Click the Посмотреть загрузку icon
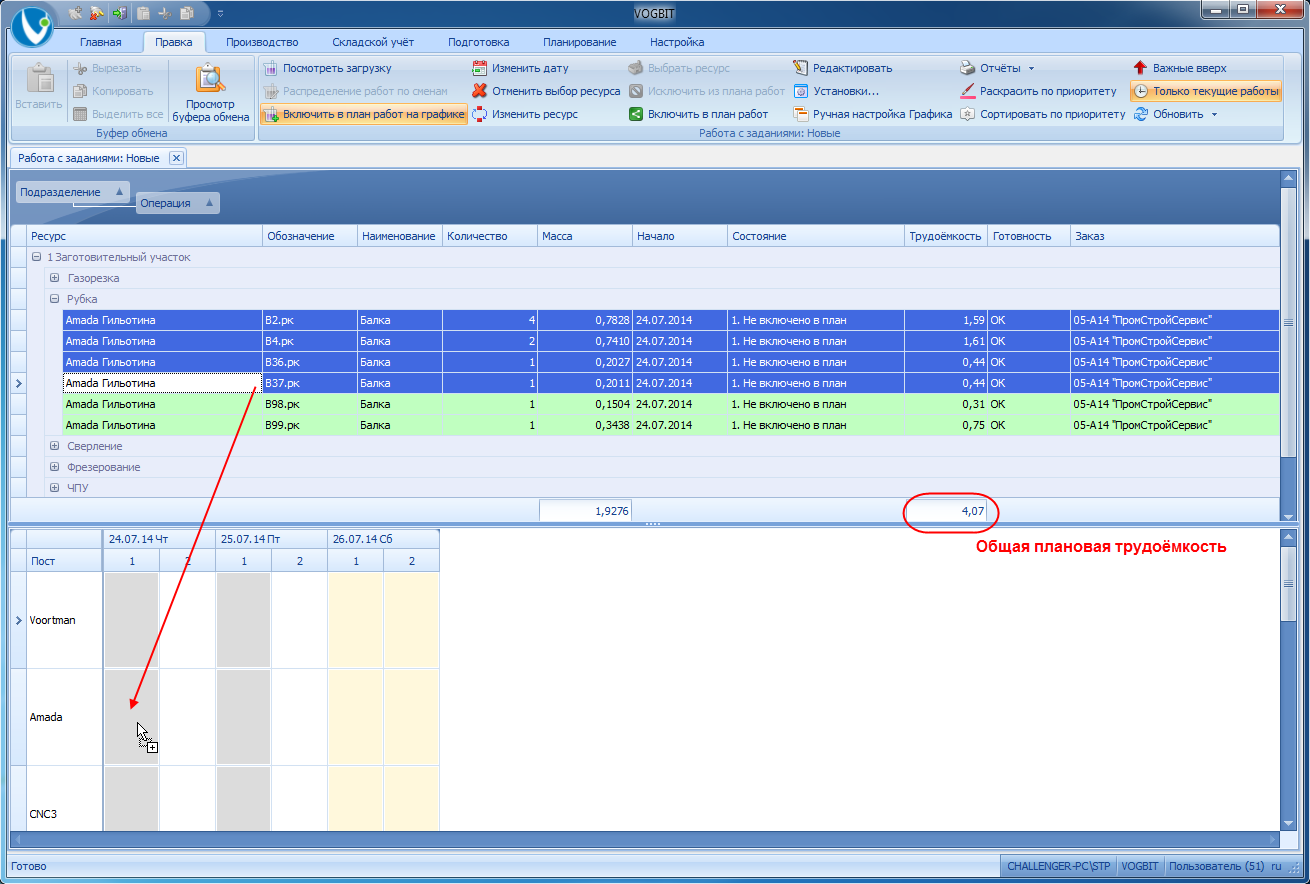The image size is (1310, 884). (270, 69)
